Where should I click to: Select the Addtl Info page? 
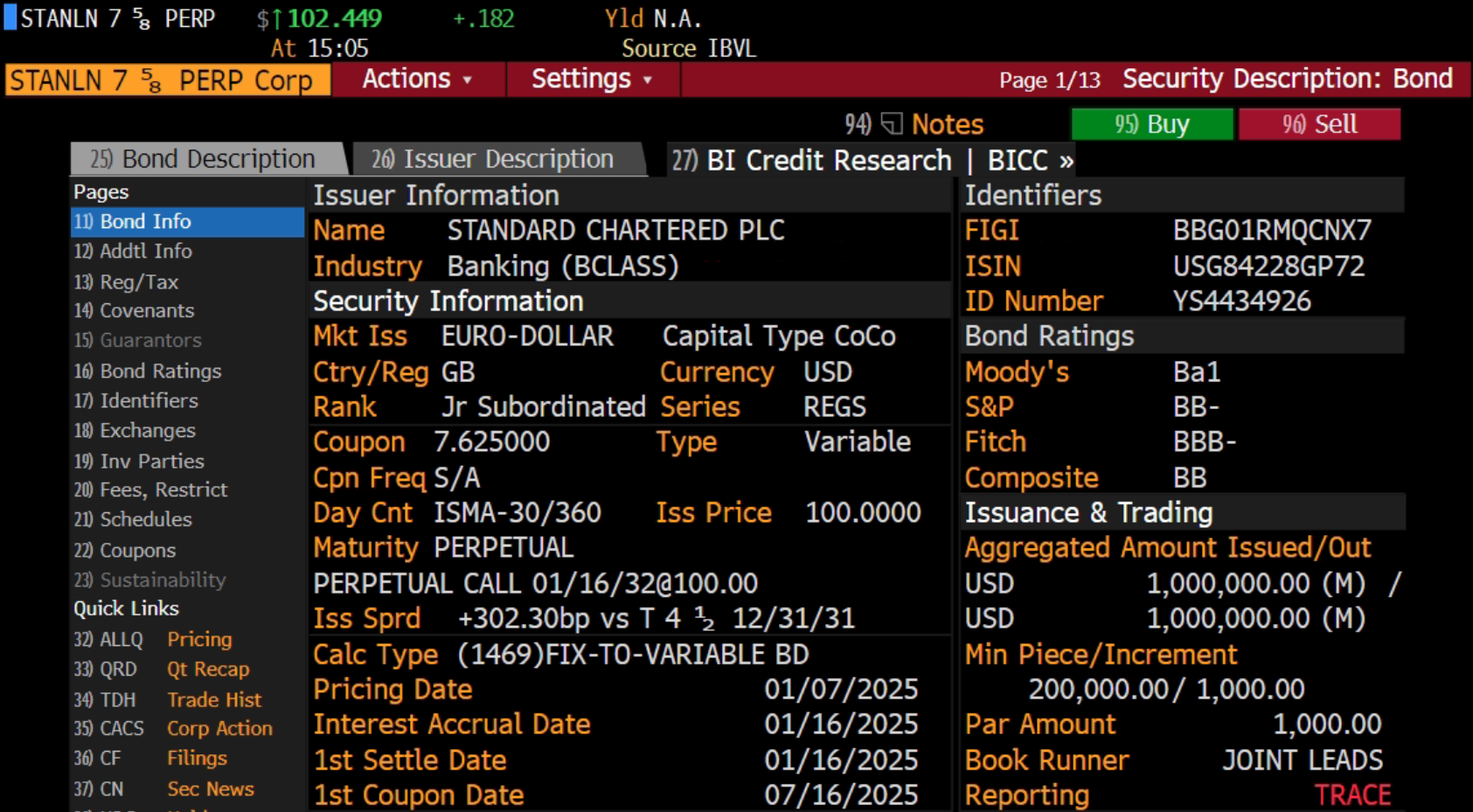point(133,252)
